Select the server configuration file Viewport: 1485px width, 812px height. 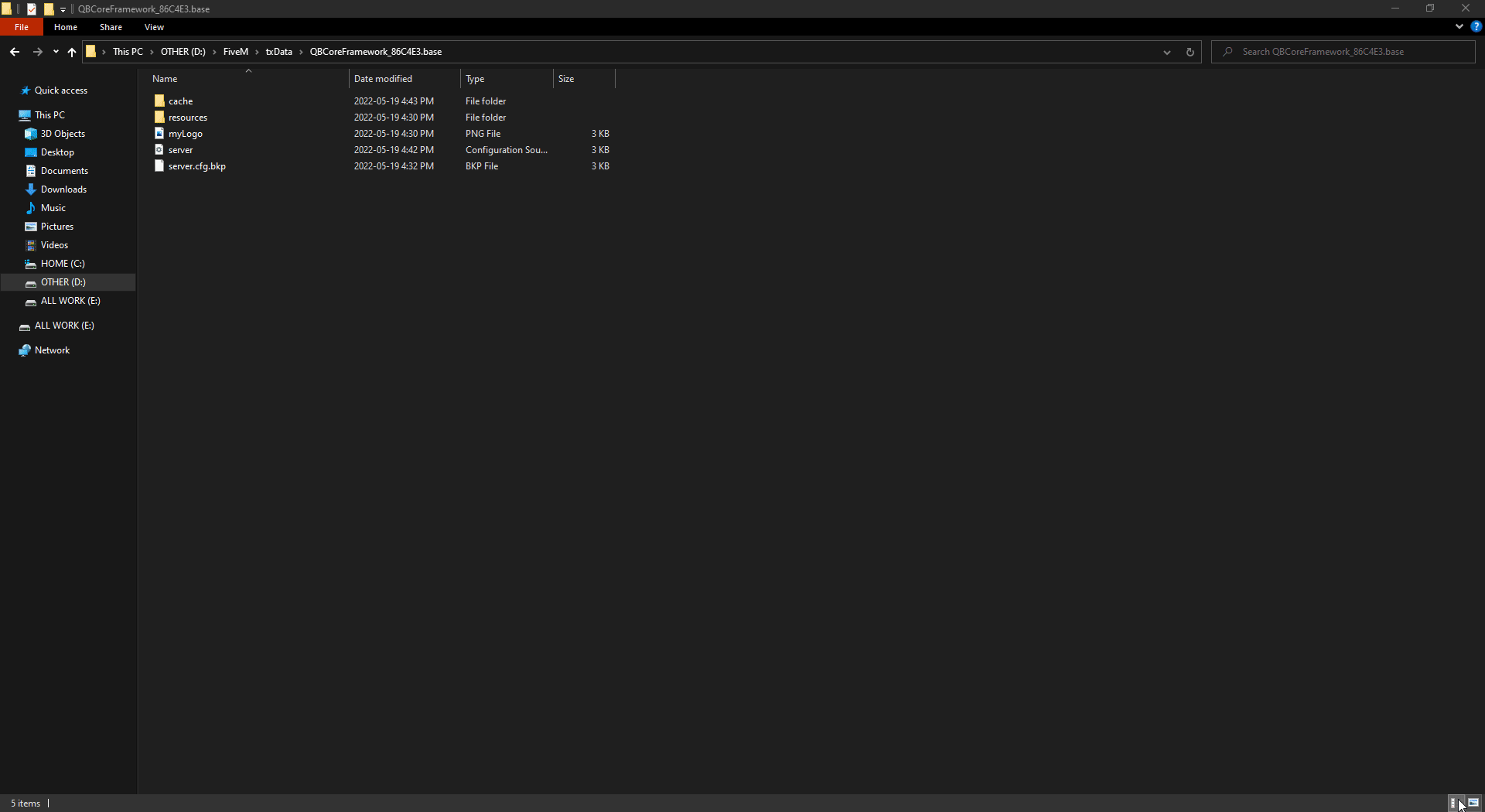click(180, 150)
